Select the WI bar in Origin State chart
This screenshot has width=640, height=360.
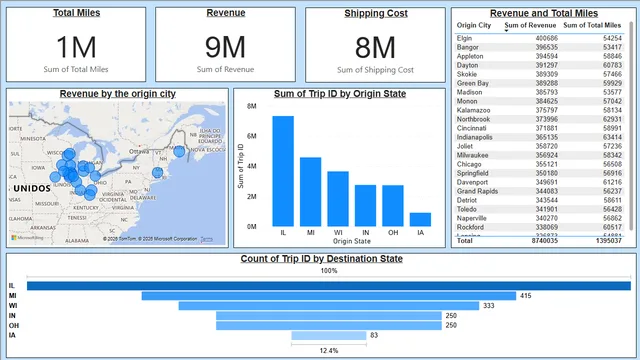point(338,199)
